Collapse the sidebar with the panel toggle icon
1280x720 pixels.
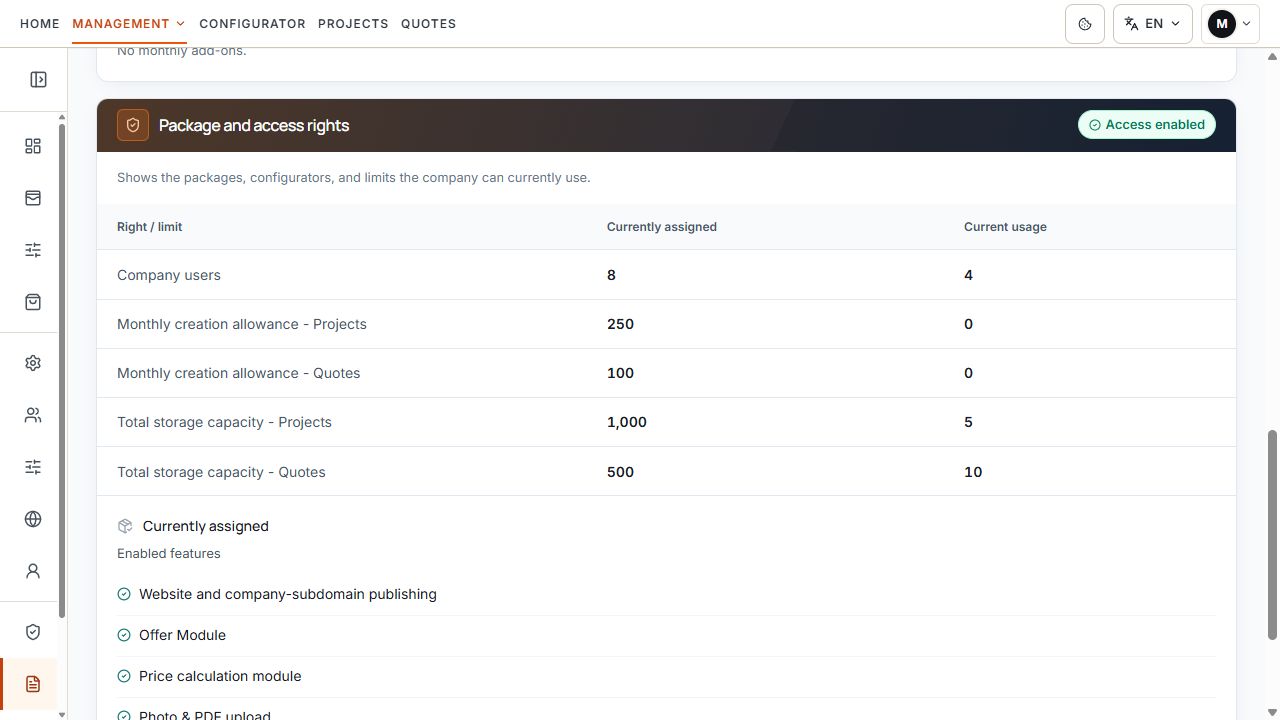tap(38, 79)
